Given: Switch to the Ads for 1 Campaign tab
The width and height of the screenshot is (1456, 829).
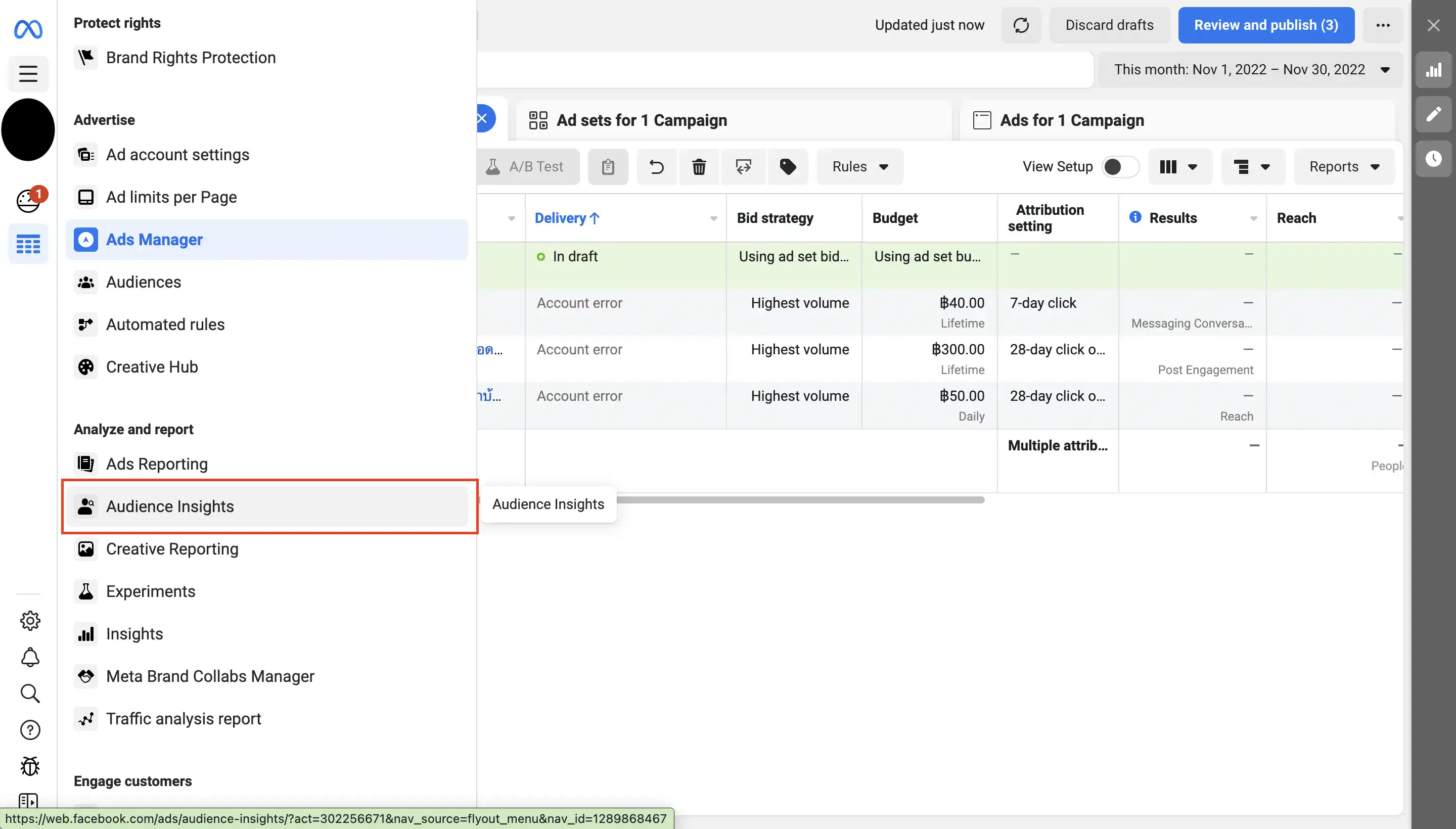Looking at the screenshot, I should [1072, 120].
